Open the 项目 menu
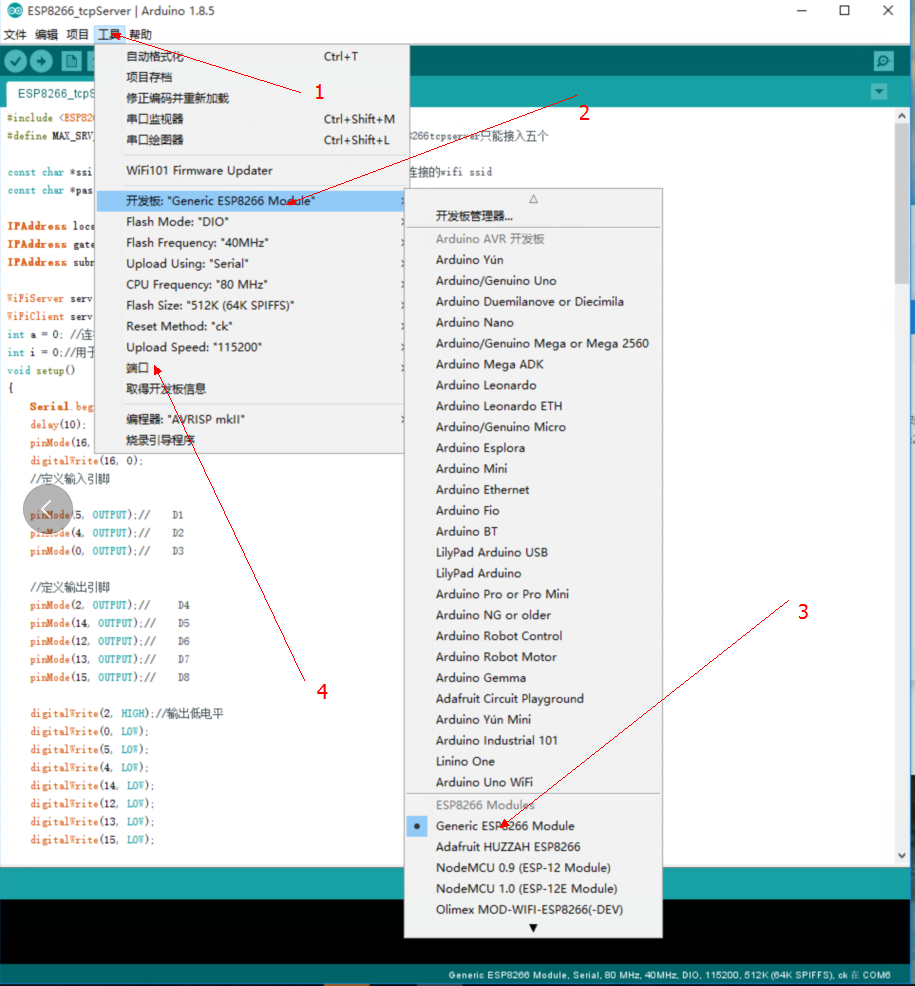 [x=77, y=35]
